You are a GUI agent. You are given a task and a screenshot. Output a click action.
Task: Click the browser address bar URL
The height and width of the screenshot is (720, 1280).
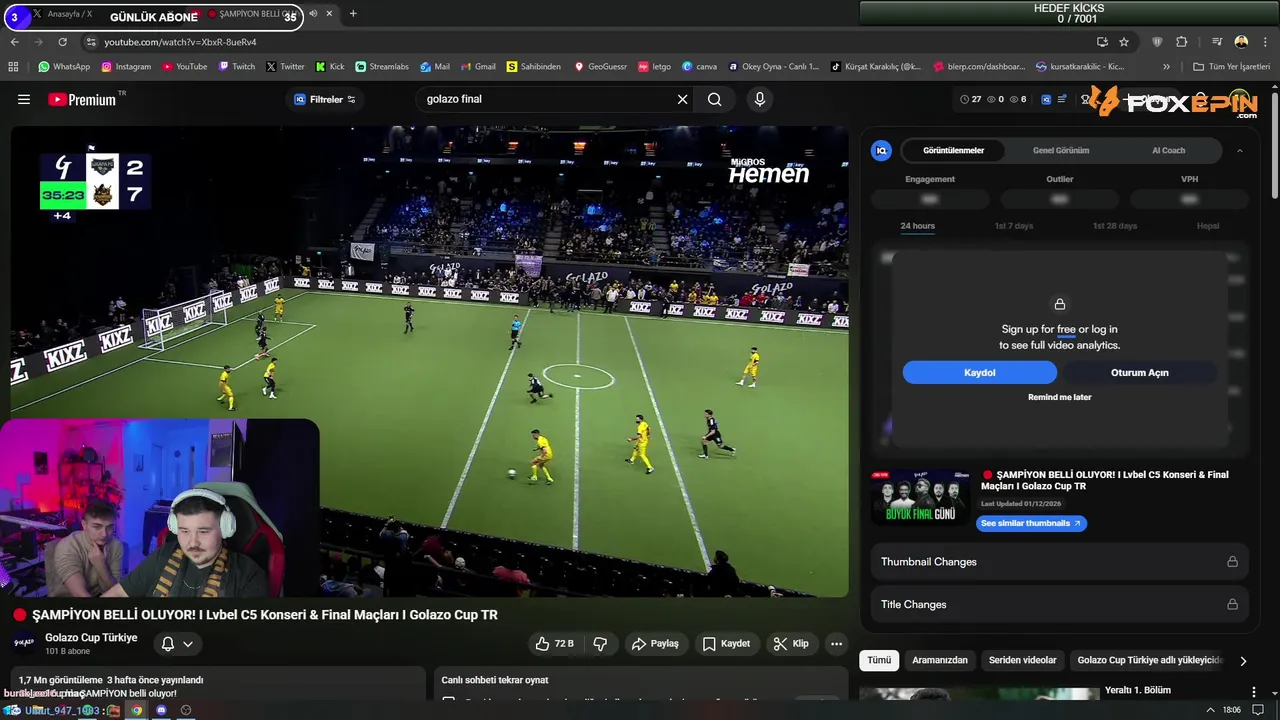pos(181,42)
